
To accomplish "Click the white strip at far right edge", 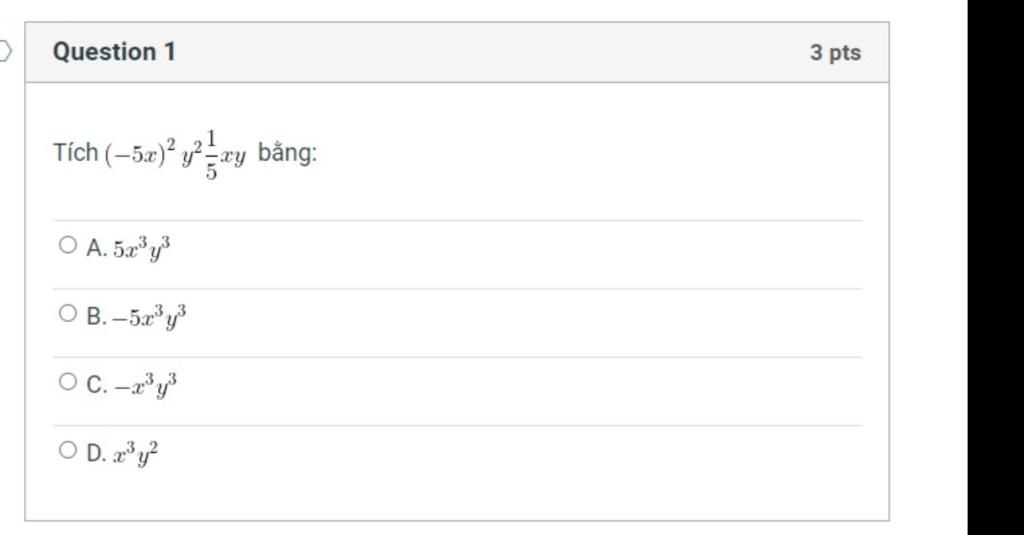I will pos(1018,267).
